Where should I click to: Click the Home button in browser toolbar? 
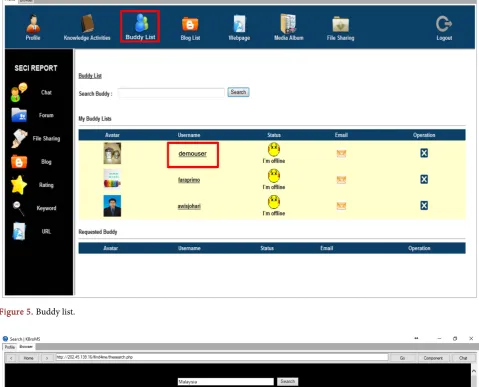(28, 358)
